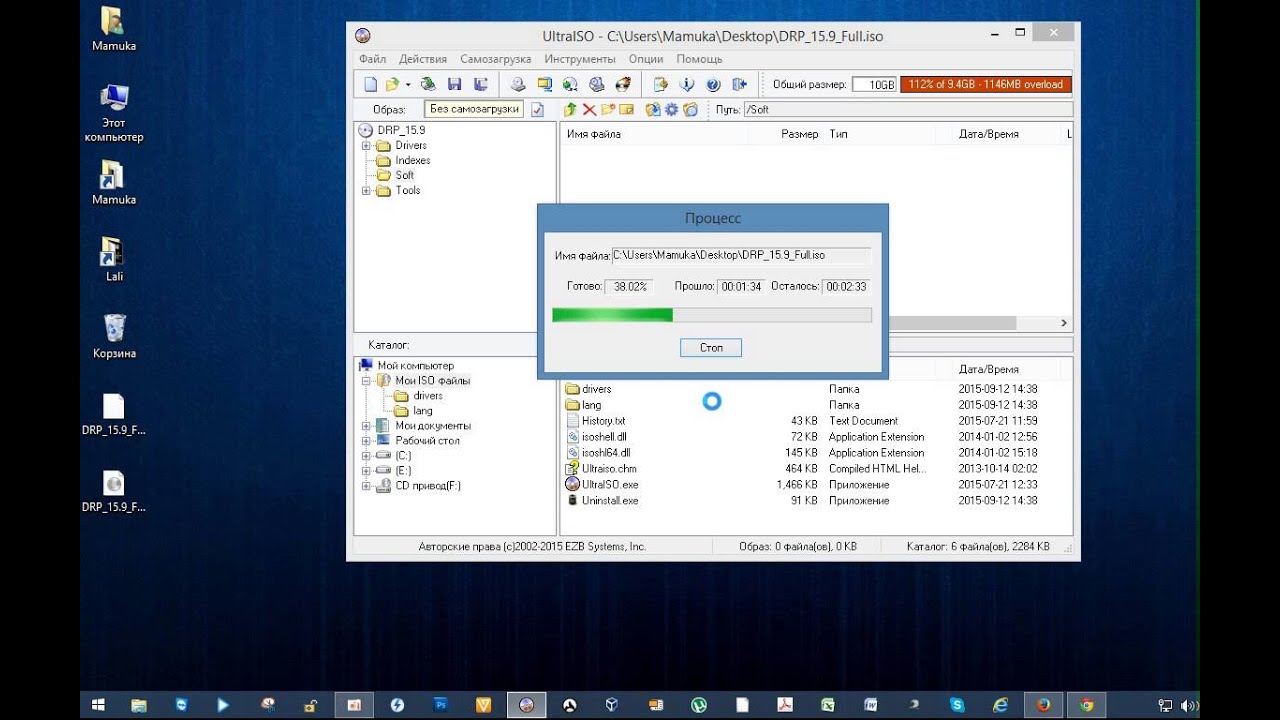The image size is (1280, 720).
Task: Click the Windows Start button
Action: point(98,705)
